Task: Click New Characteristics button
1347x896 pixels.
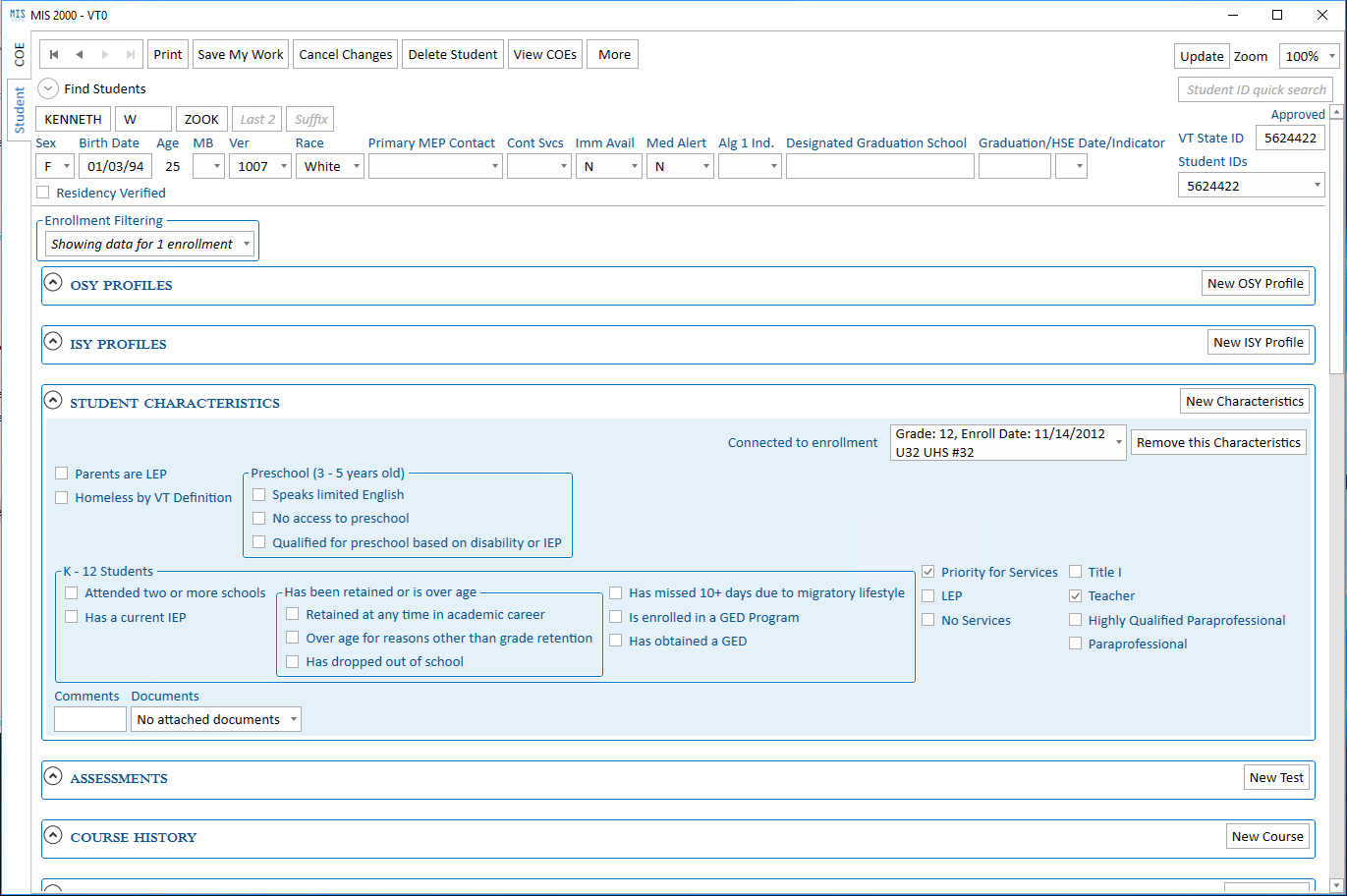Action: [1245, 401]
